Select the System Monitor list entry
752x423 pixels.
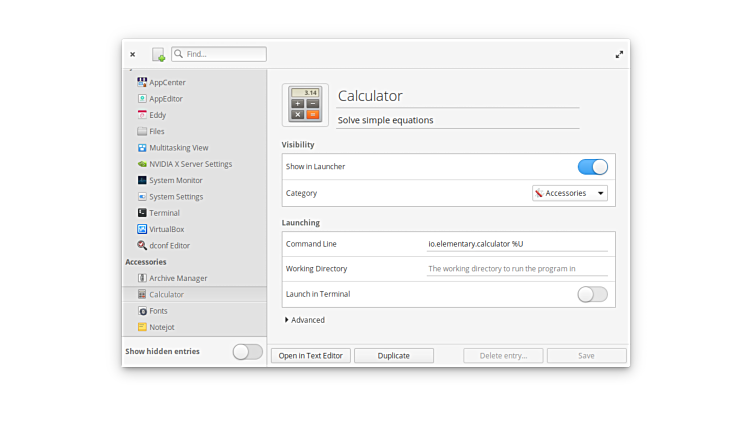pyautogui.click(x=175, y=180)
